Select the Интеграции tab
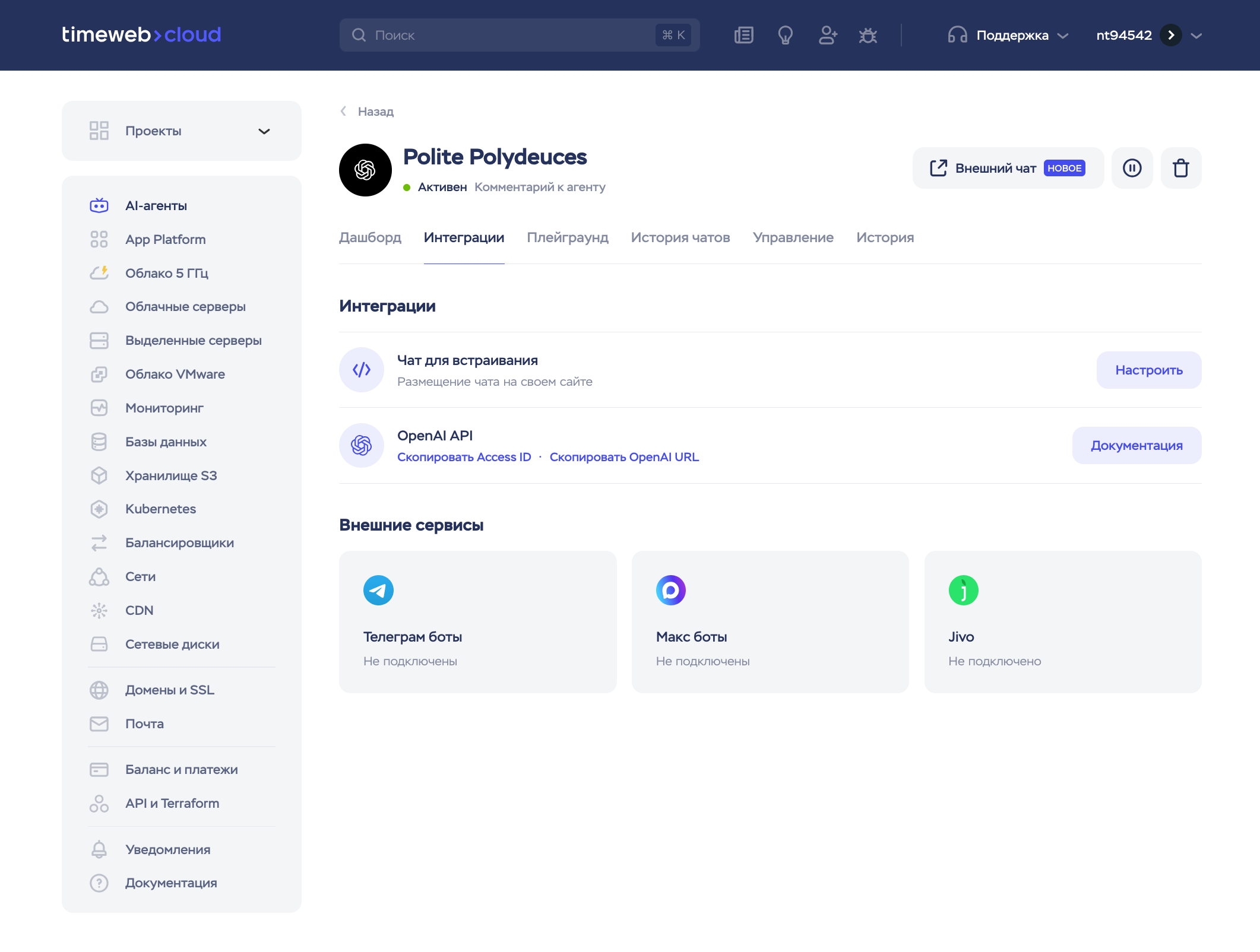The image size is (1260, 952). click(464, 237)
